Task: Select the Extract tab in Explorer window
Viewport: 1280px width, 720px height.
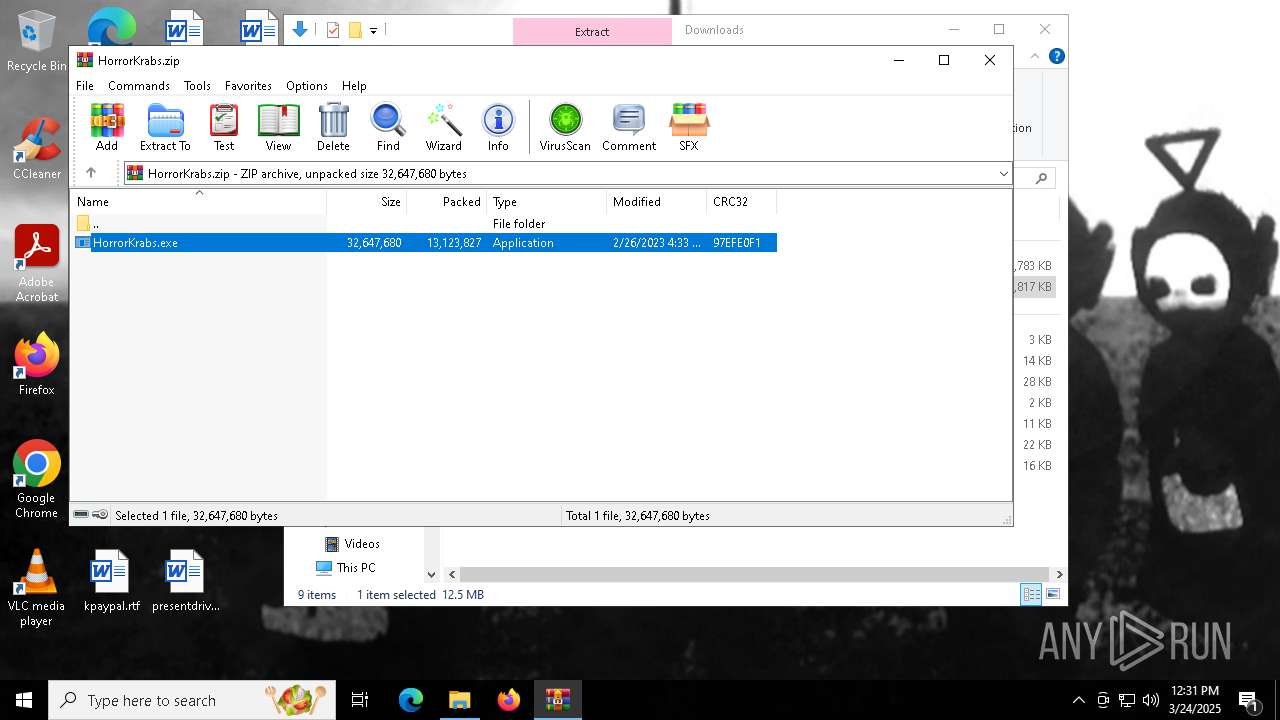Action: pos(592,32)
